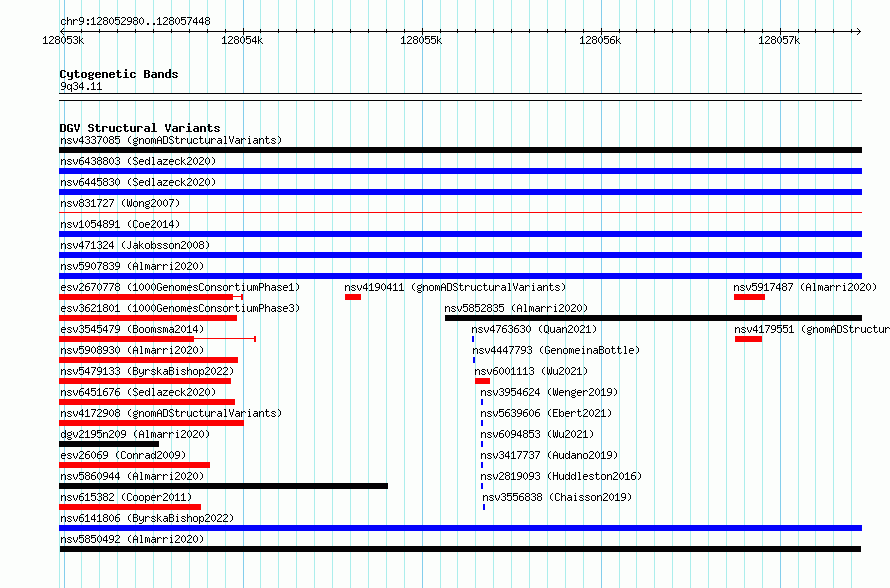Viewport: 890px width, 588px height.
Task: Click red bar under nsv4172908 (gnomADStructuralVariants)
Action: point(152,423)
